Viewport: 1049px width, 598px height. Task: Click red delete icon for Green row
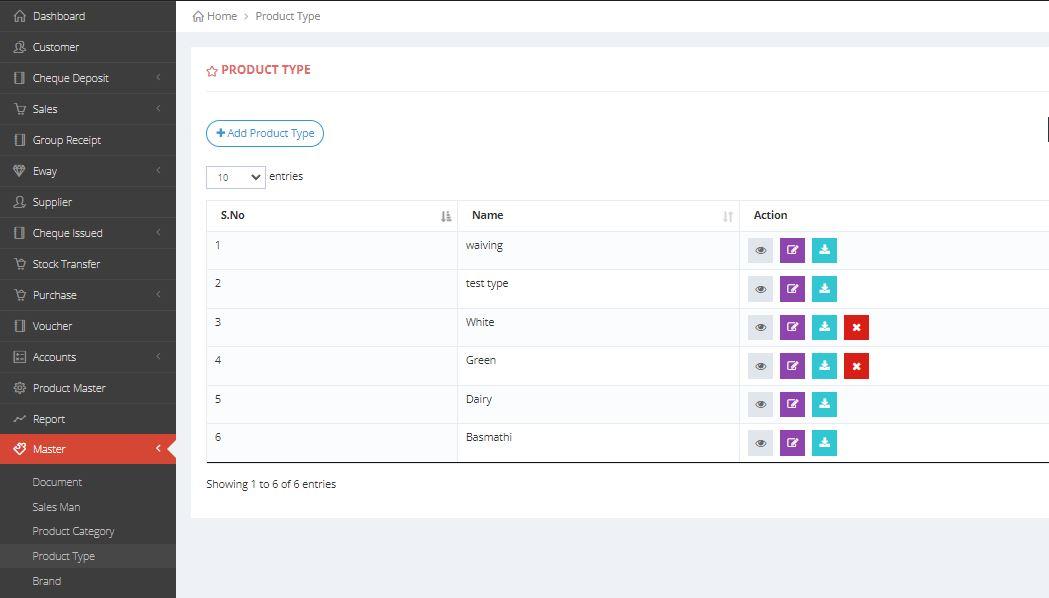pos(856,366)
